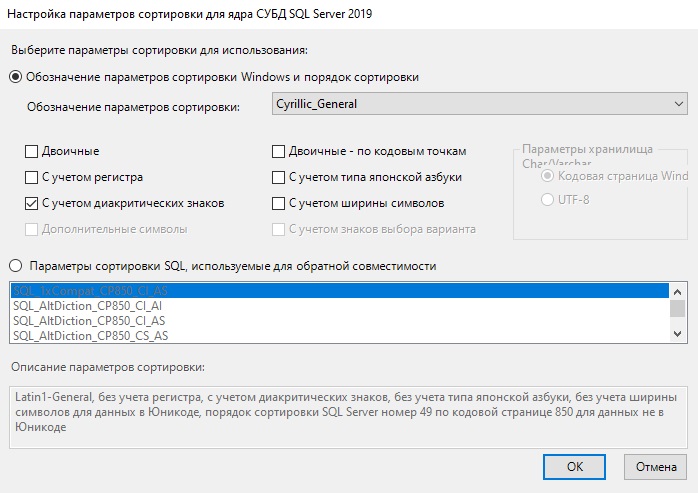This screenshot has height=493, width=698.
Task: Click the list scroll up arrow
Action: pos(678,292)
